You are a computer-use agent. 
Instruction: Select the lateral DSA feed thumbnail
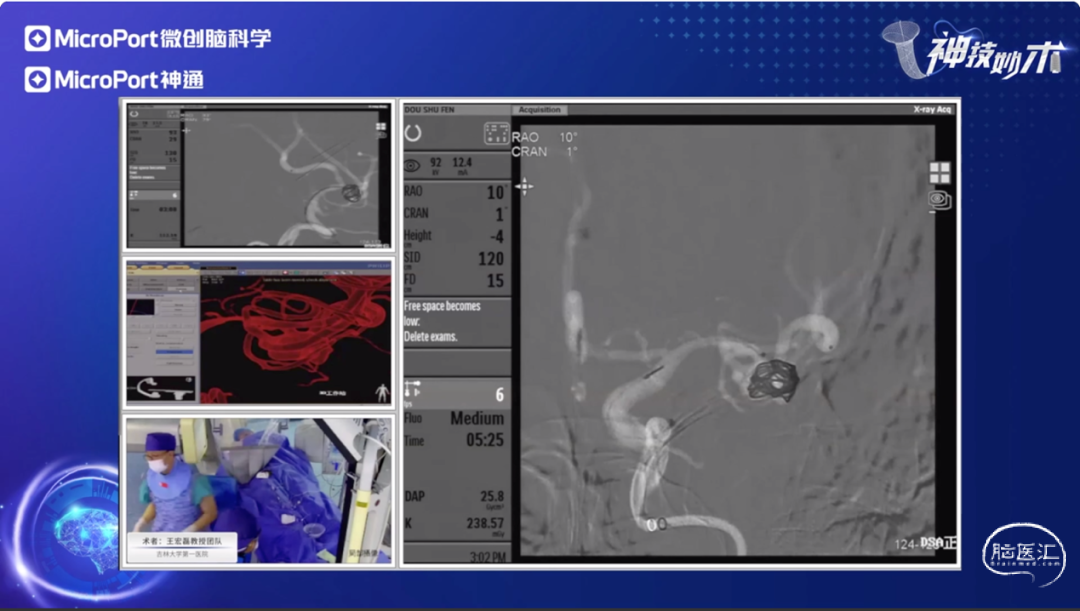pos(258,176)
